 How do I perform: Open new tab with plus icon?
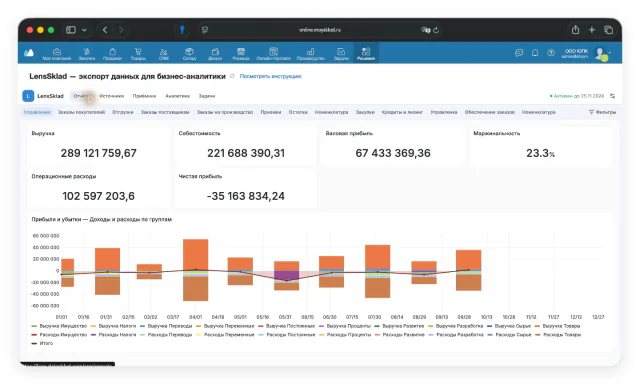click(x=591, y=30)
